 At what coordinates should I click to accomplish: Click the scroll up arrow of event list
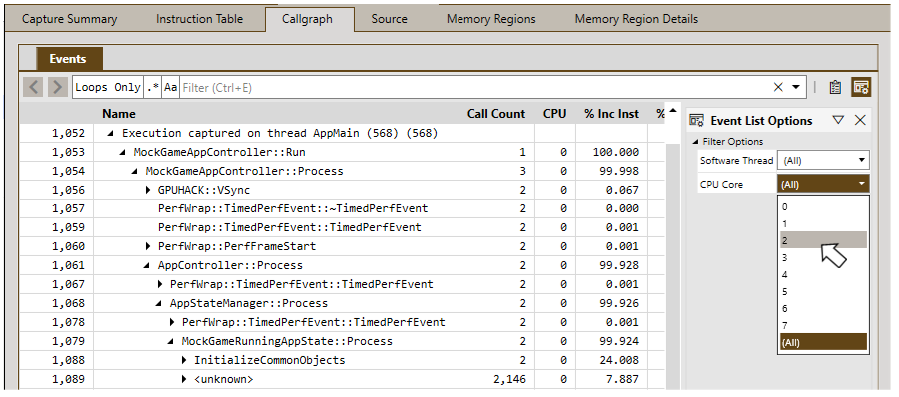pos(673,111)
